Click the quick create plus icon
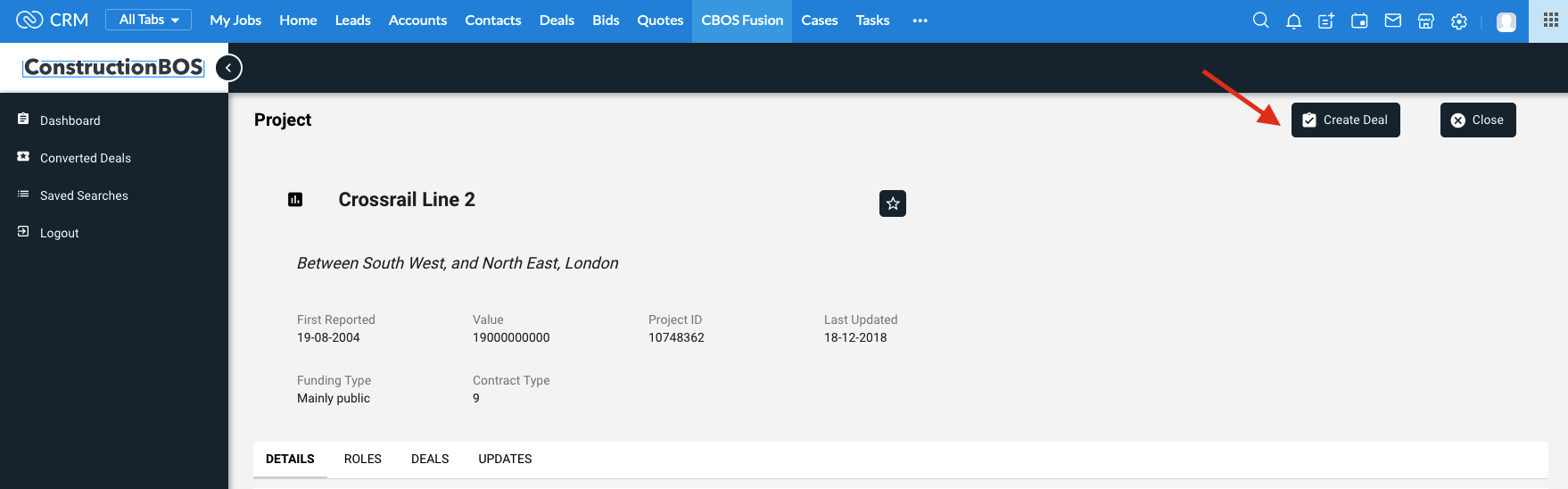 point(1326,21)
